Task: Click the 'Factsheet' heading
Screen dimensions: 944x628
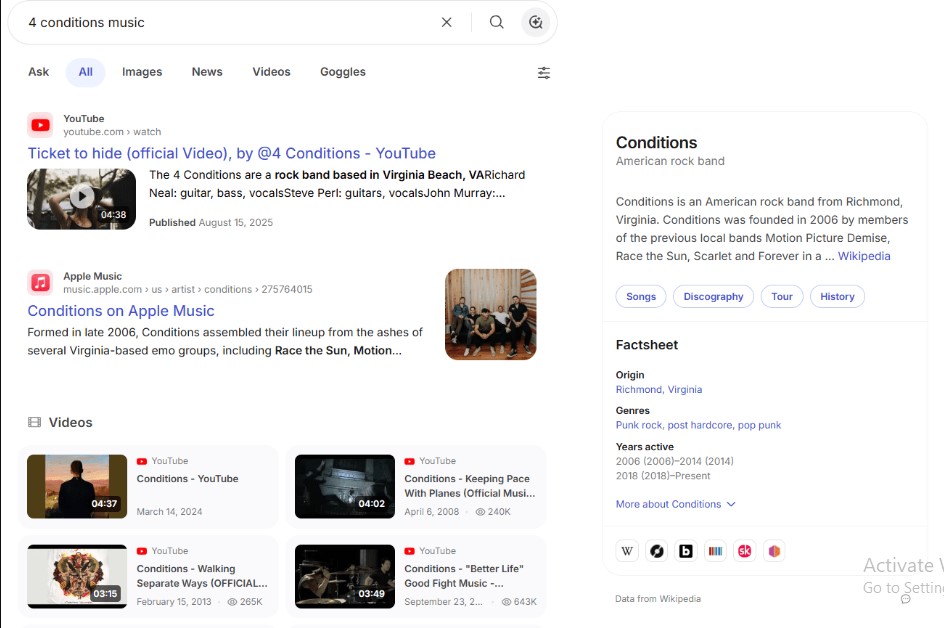Action: (647, 345)
